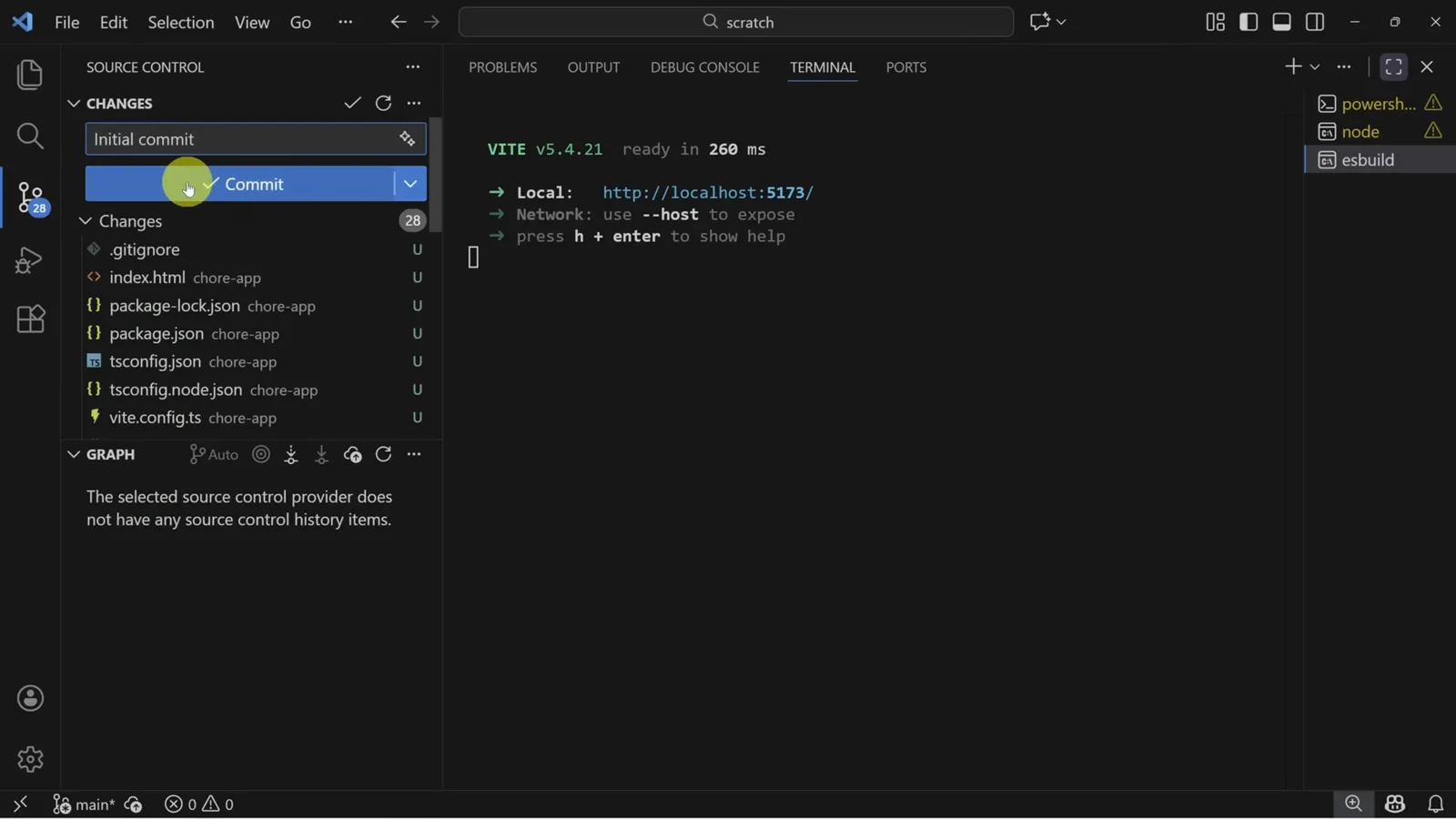Add a new terminal with plus button
The width and height of the screenshot is (1456, 819).
[x=1292, y=66]
